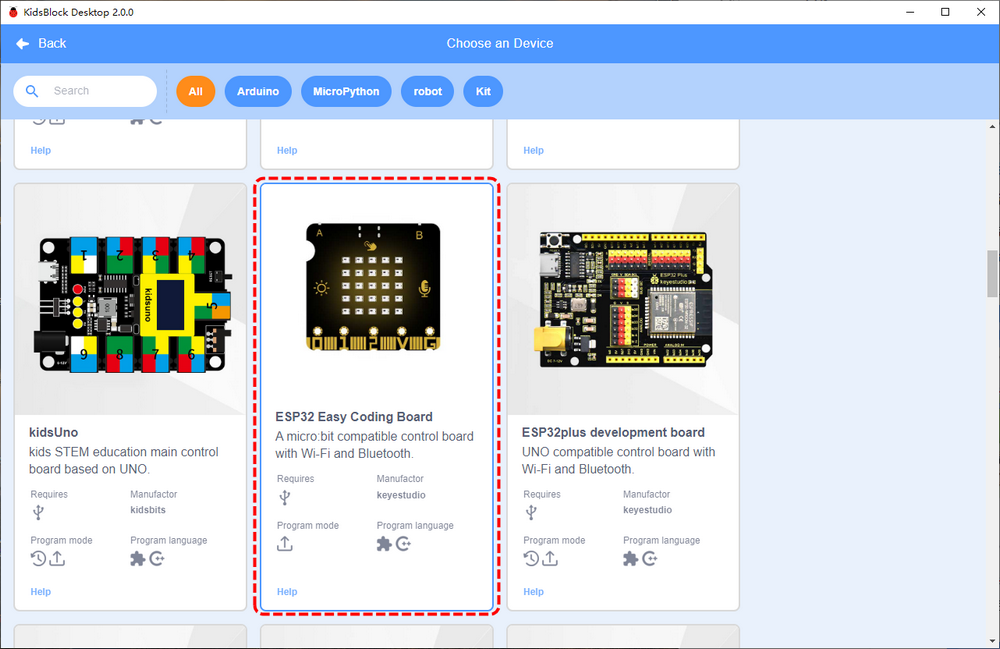Select the All filter

196,91
